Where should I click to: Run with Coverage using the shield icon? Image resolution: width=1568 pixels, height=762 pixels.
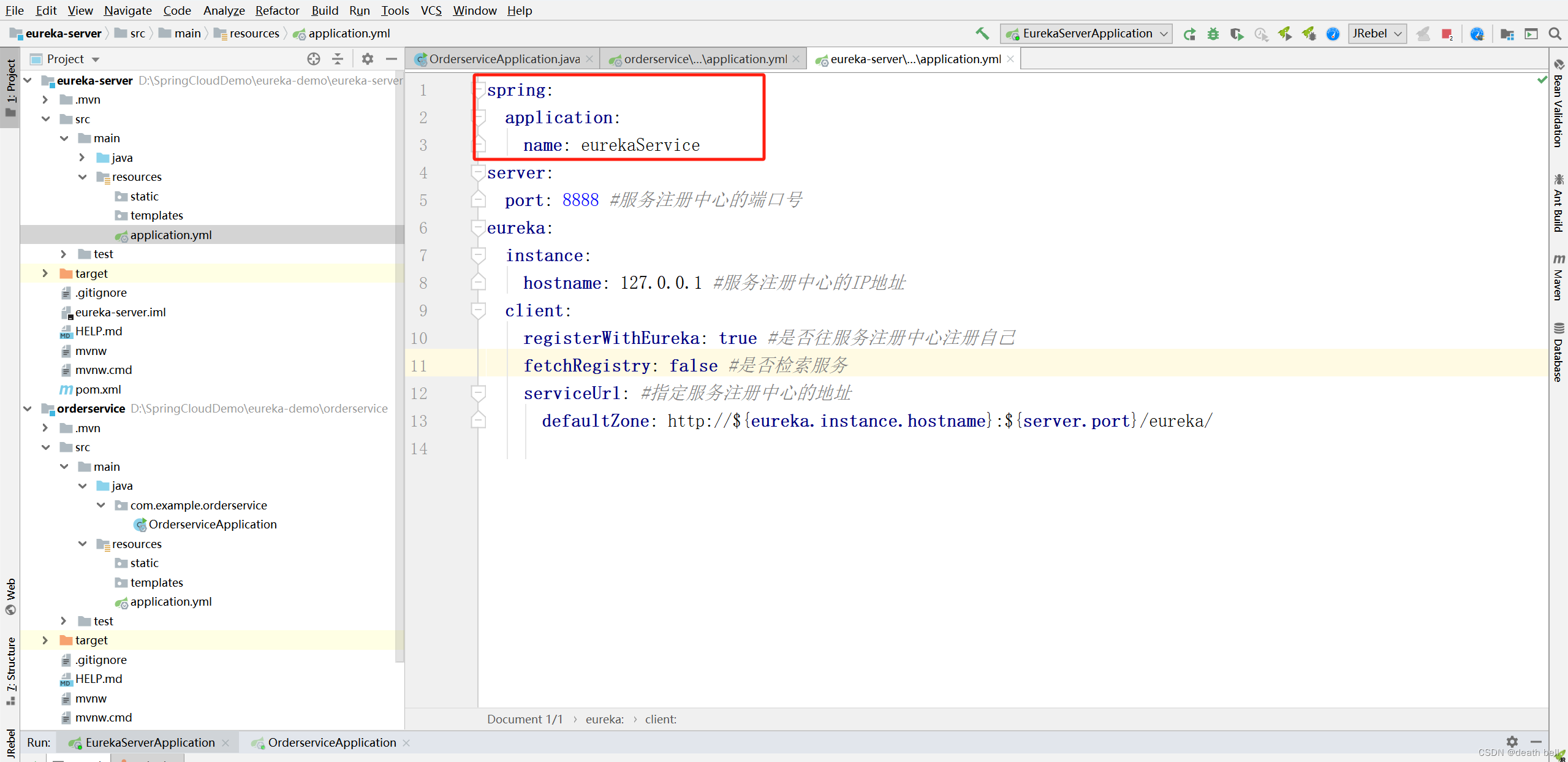click(1237, 34)
